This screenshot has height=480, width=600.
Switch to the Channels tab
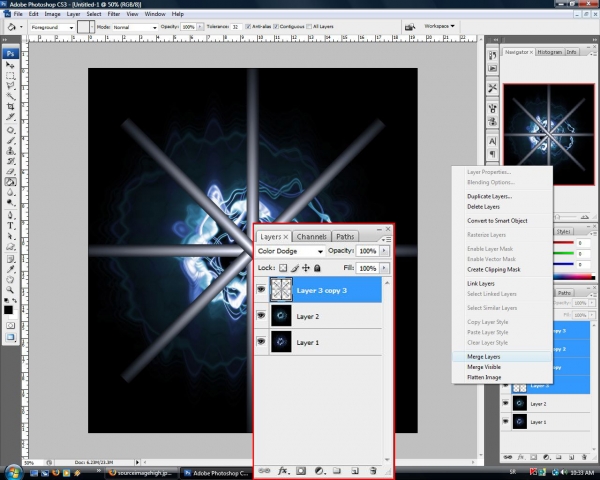tap(311, 237)
